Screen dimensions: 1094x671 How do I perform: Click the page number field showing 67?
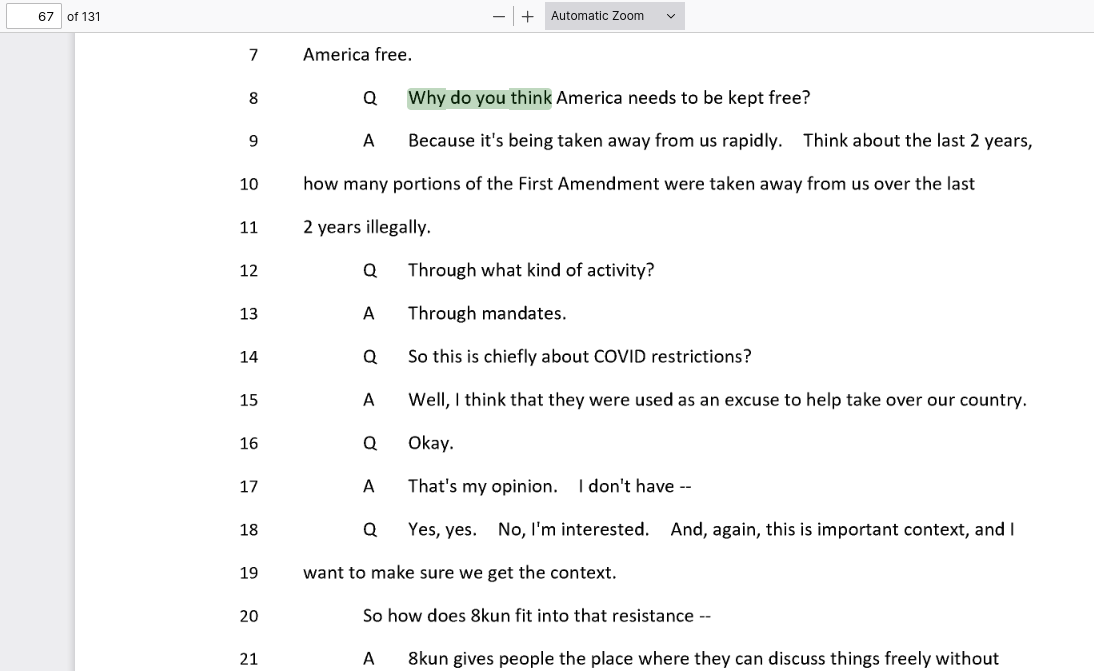34,16
